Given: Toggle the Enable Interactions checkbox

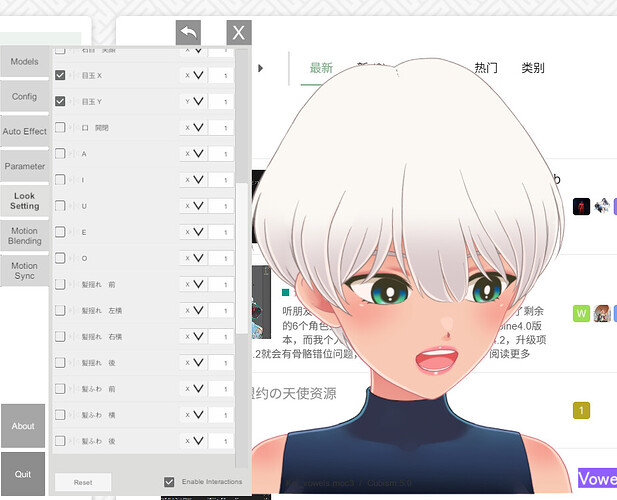Looking at the screenshot, I should [169, 482].
